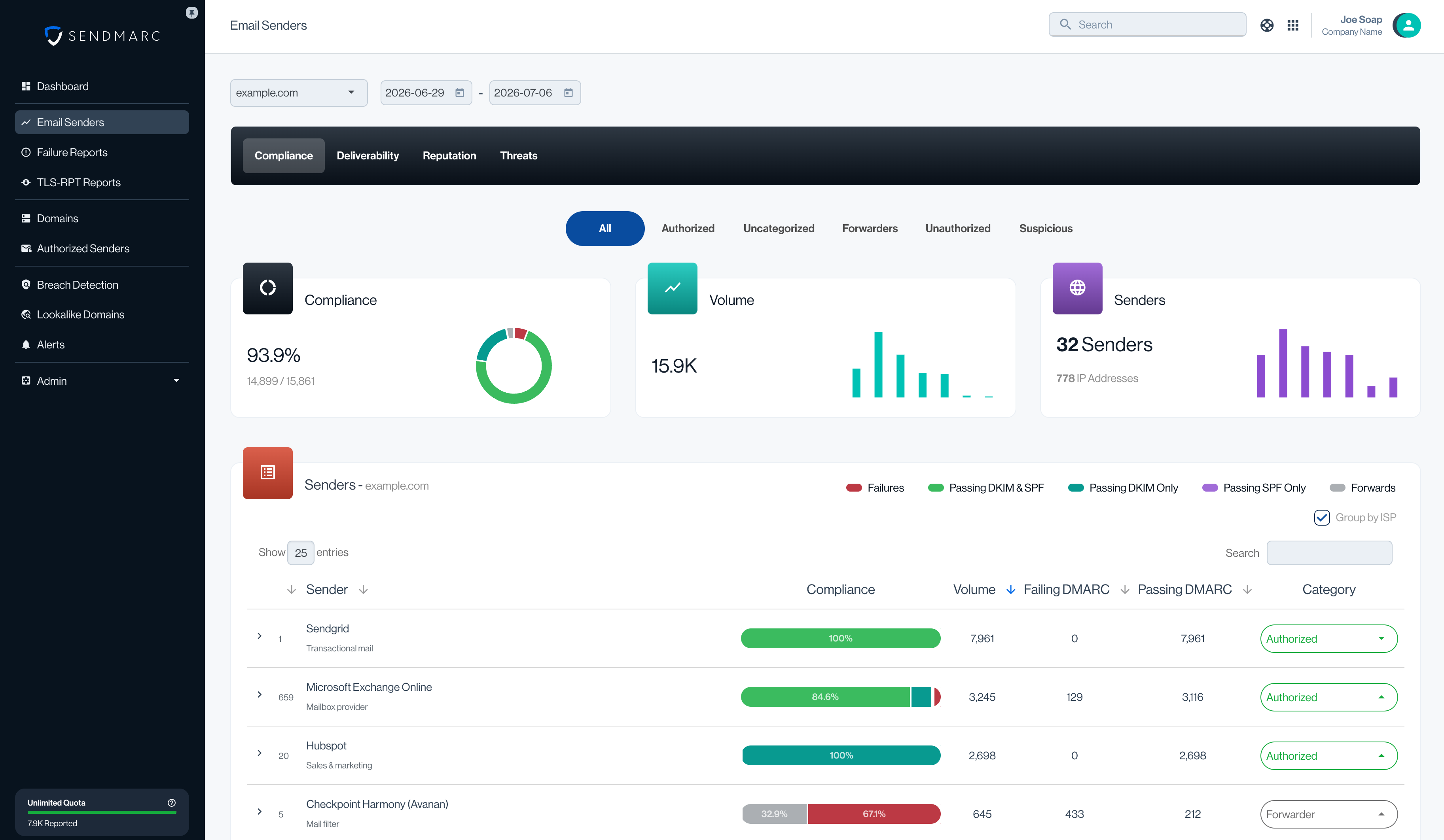
Task: Select the All senders filter
Action: (x=605, y=228)
